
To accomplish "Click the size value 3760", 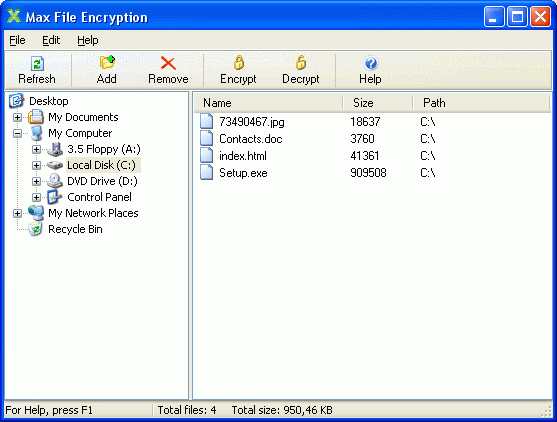I will (362, 139).
